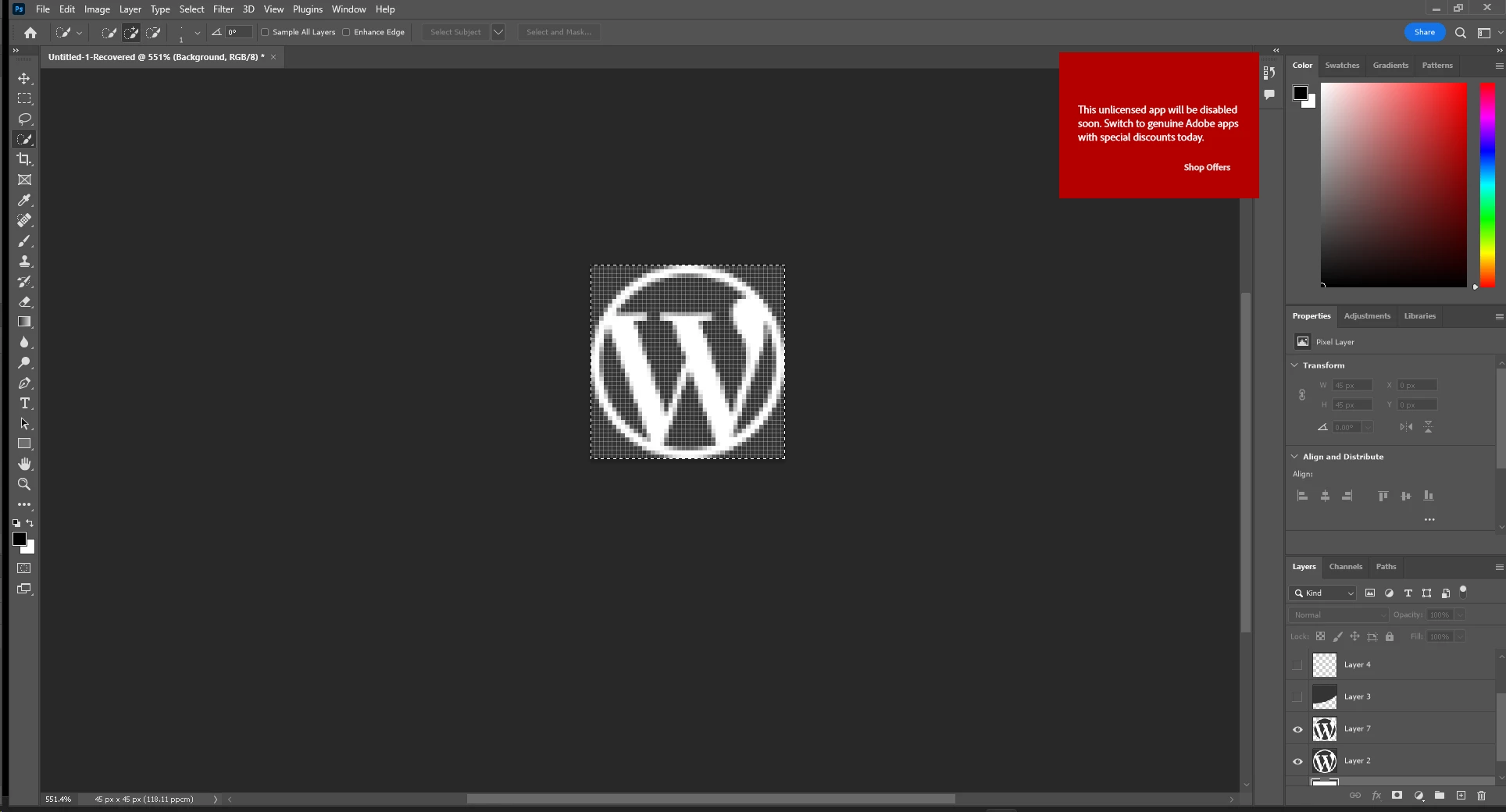Open the Search magnifier icon

pyautogui.click(x=1461, y=33)
